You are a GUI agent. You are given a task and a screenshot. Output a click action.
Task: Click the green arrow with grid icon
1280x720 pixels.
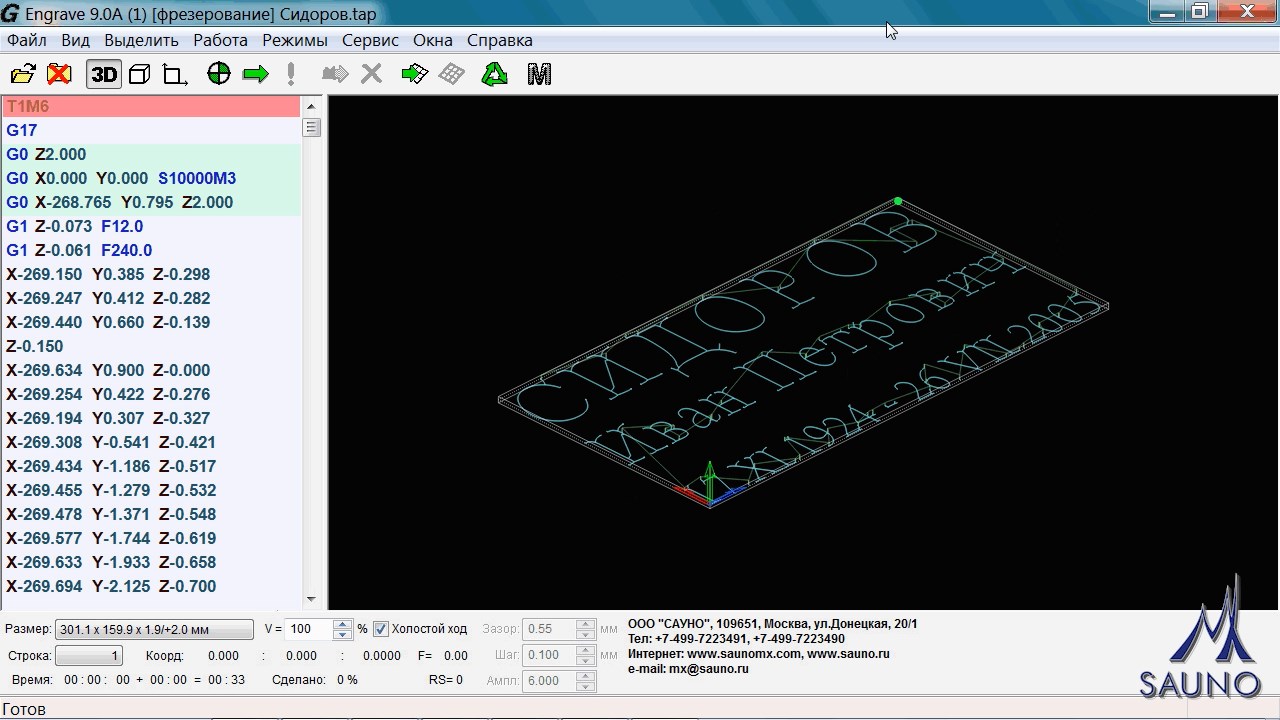point(414,74)
